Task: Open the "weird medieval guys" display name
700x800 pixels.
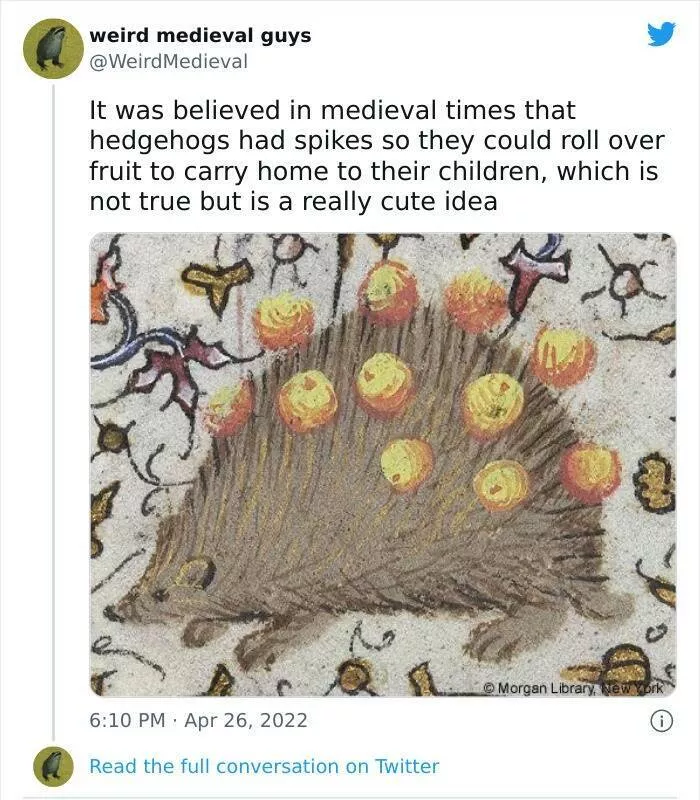Action: 200,35
